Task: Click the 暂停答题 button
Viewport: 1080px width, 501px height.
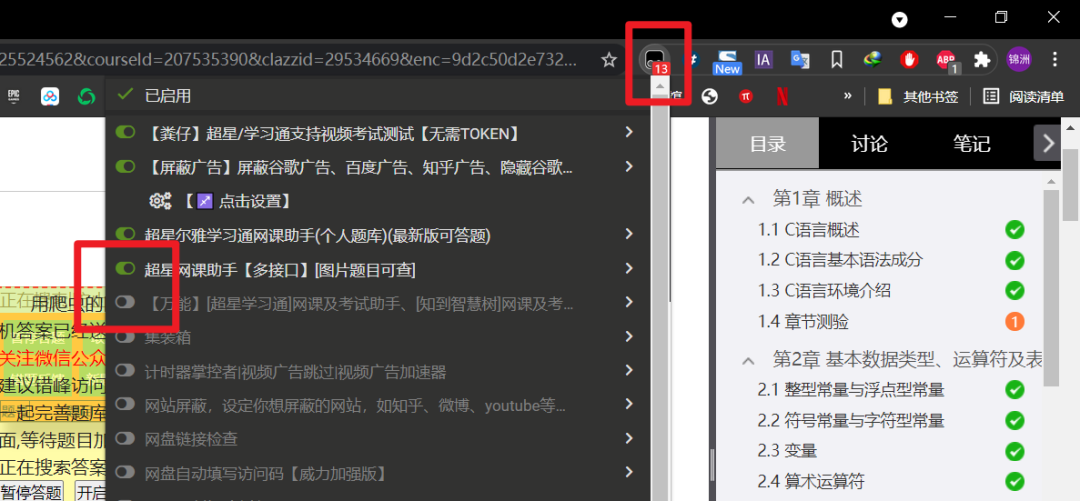Action: pyautogui.click(x=32, y=492)
